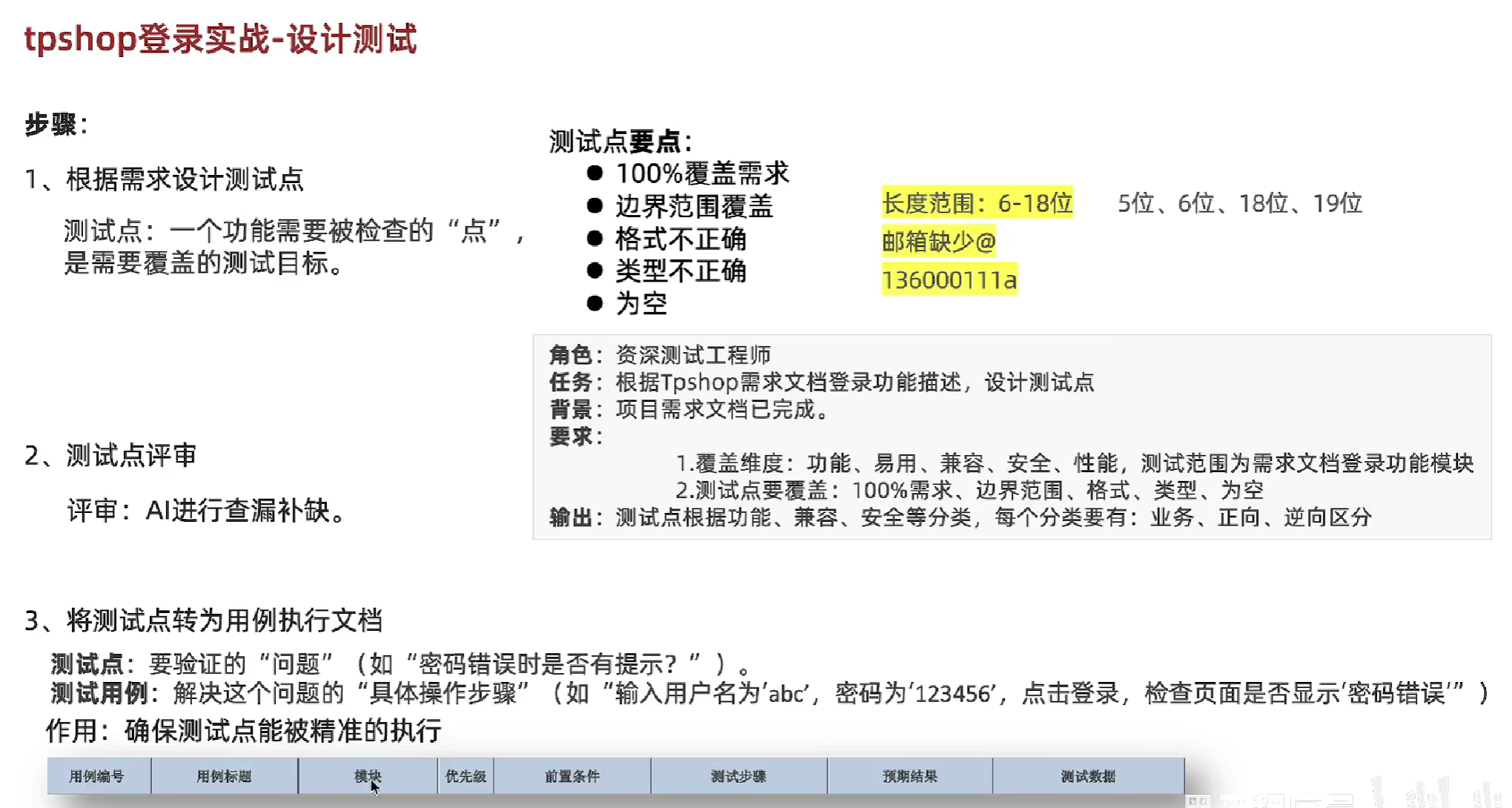Select requirement "2.测试点要覆盖" line
1512x808 pixels.
click(970, 490)
